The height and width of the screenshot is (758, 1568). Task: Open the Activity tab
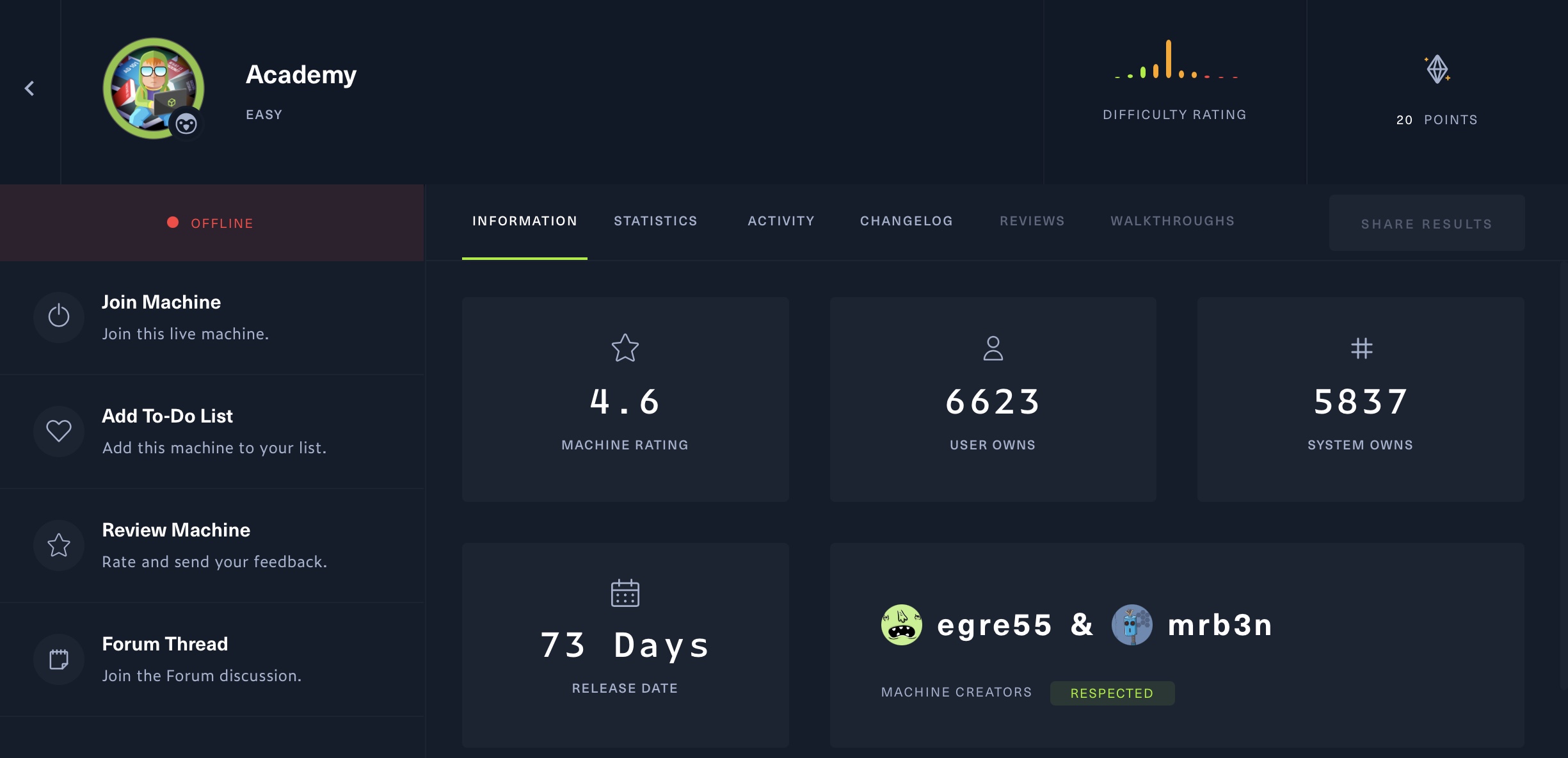pyautogui.click(x=781, y=221)
